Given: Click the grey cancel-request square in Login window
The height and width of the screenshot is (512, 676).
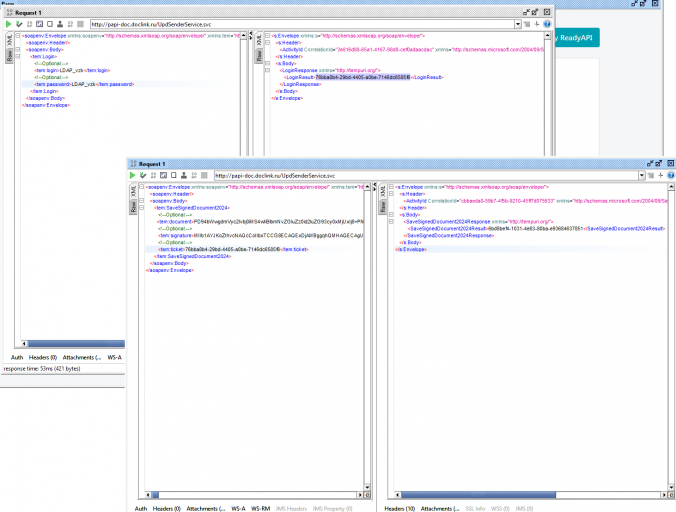Looking at the screenshot, I should coord(81,24).
